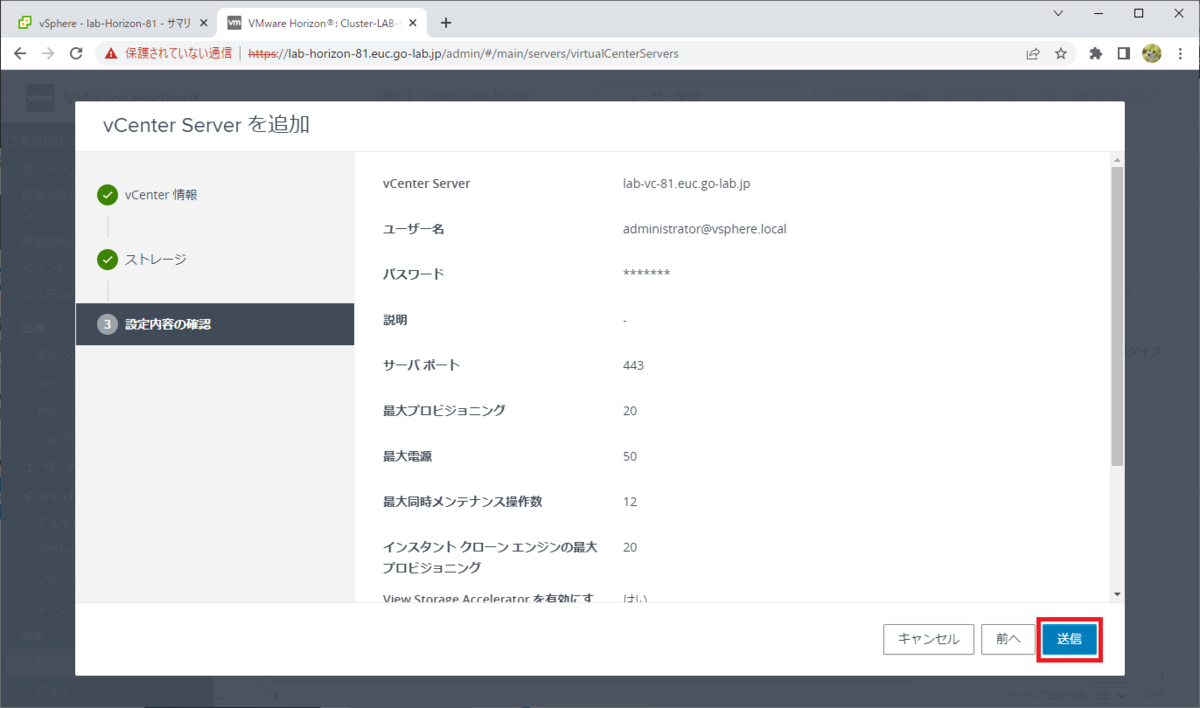The width and height of the screenshot is (1200, 708).
Task: Click the vCenter Server を追加 dialog title
Action: click(x=207, y=125)
